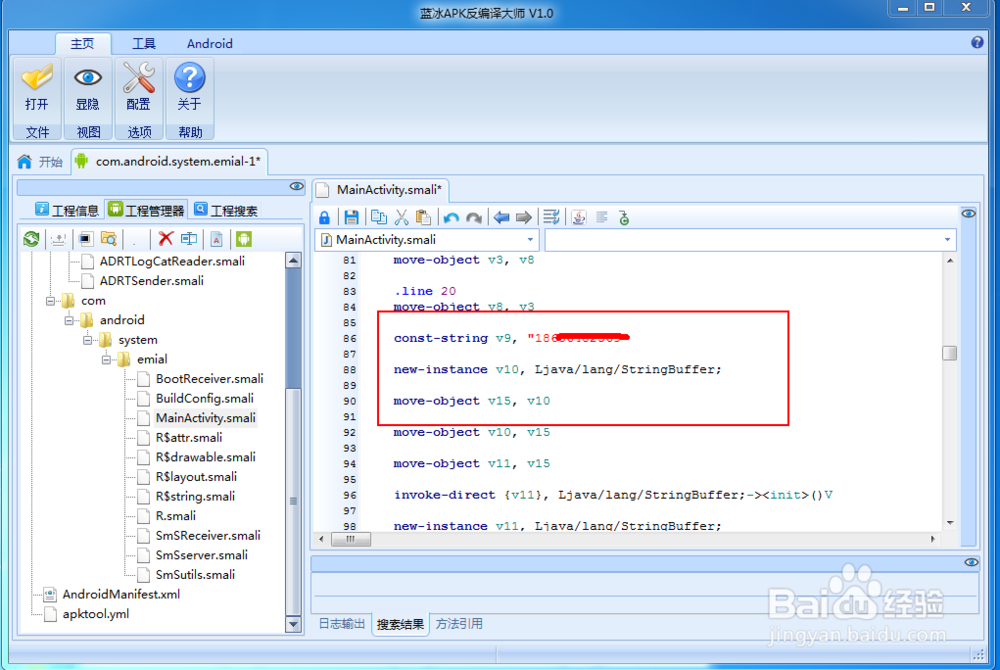Open the 搜索结果 search results tab

tap(400, 624)
